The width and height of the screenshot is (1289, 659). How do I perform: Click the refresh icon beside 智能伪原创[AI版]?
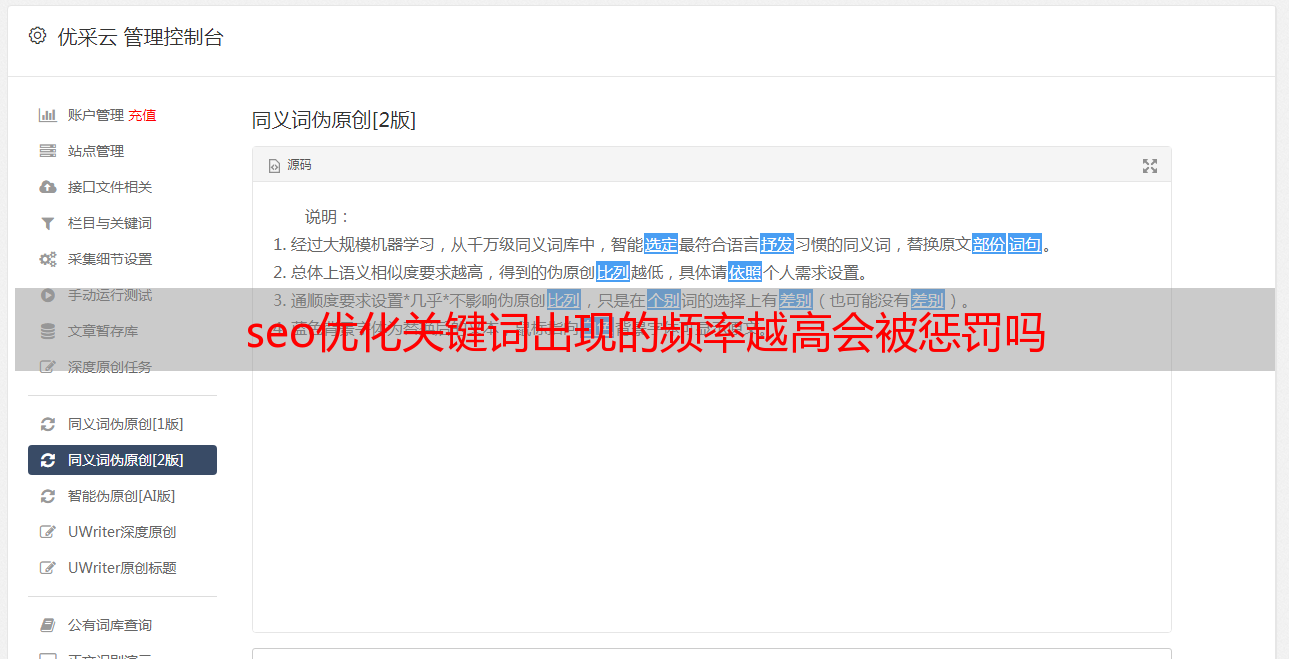[x=47, y=496]
